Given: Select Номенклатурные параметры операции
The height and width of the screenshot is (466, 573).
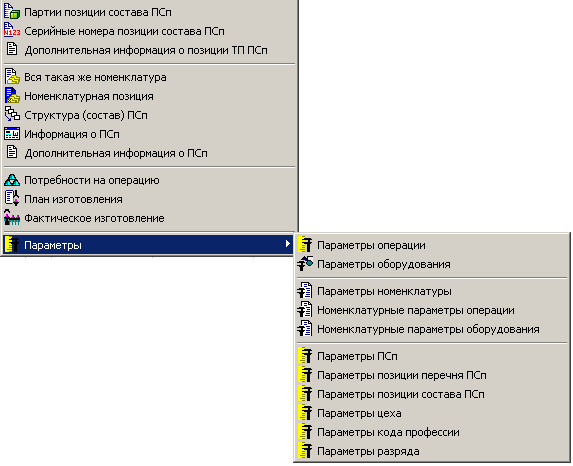Looking at the screenshot, I should [431, 310].
